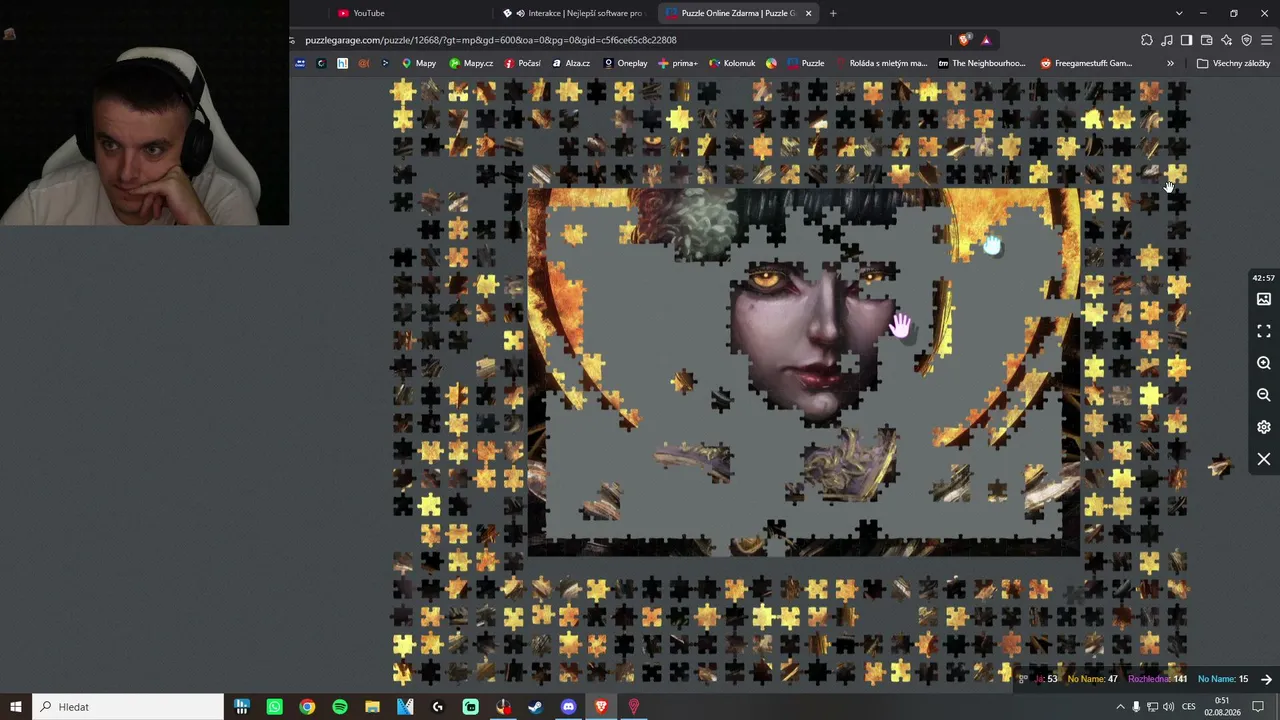1280x720 pixels.
Task: Open File Explorer from the taskbar
Action: tap(372, 707)
